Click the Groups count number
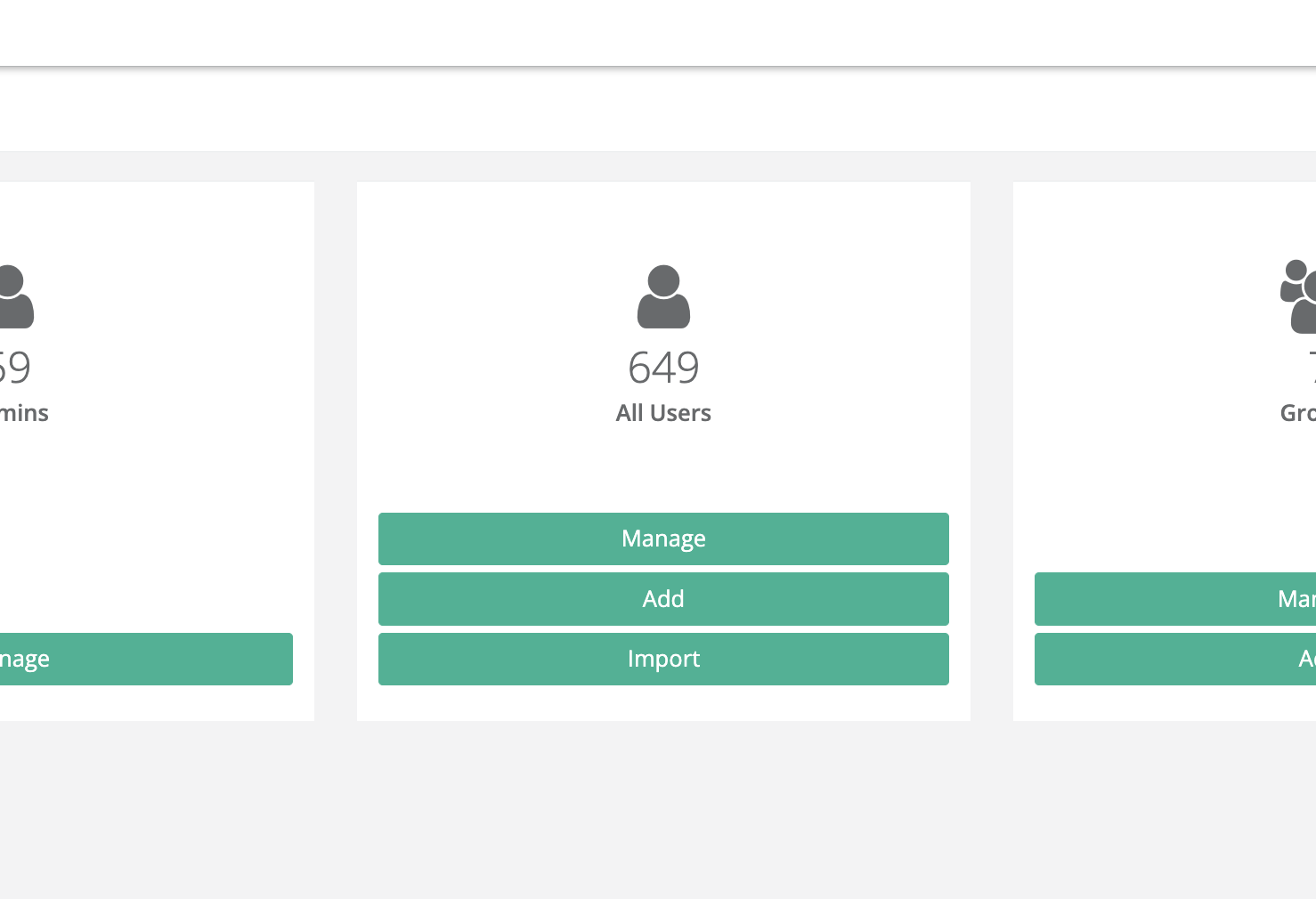The image size is (1316, 899). tap(1311, 368)
